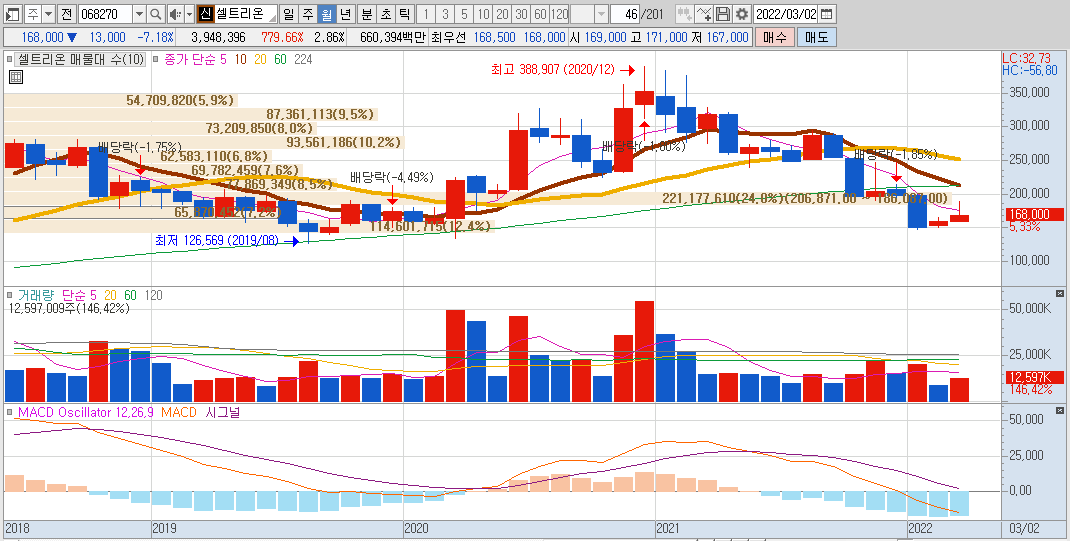
Task: Close the MACD Oscillator panel with X
Action: click(1060, 411)
